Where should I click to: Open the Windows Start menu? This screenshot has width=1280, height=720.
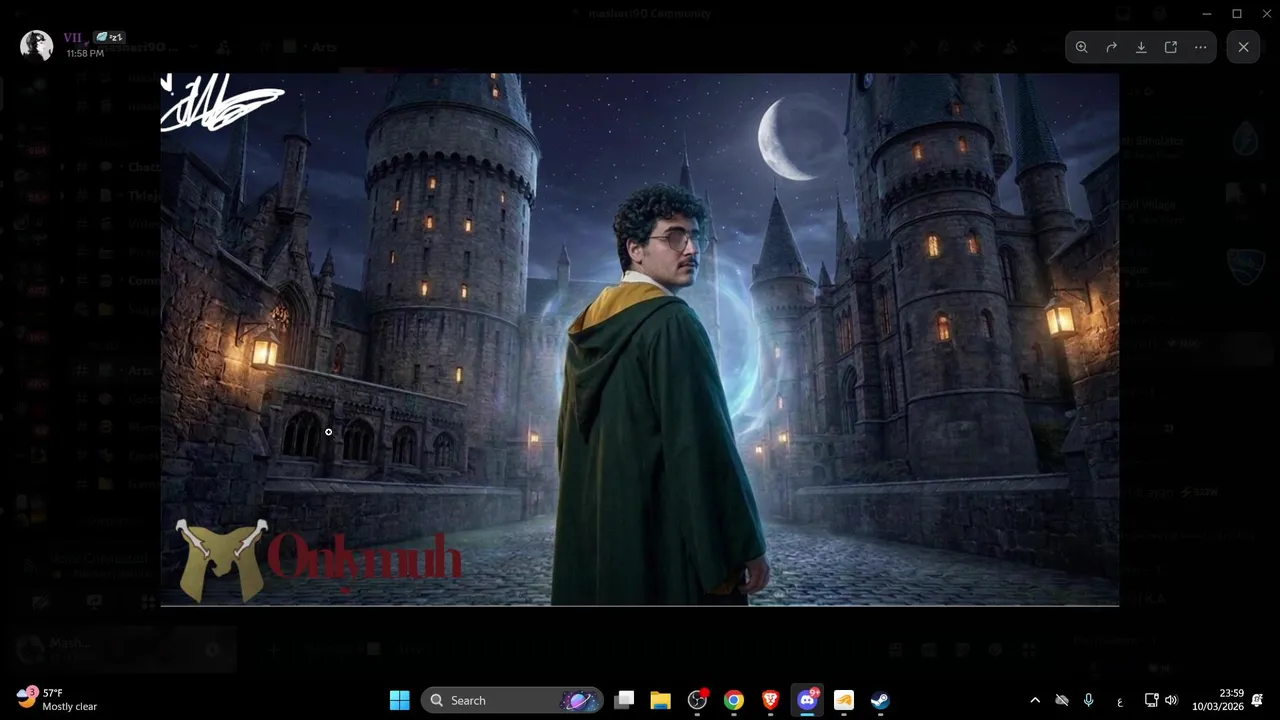click(399, 700)
